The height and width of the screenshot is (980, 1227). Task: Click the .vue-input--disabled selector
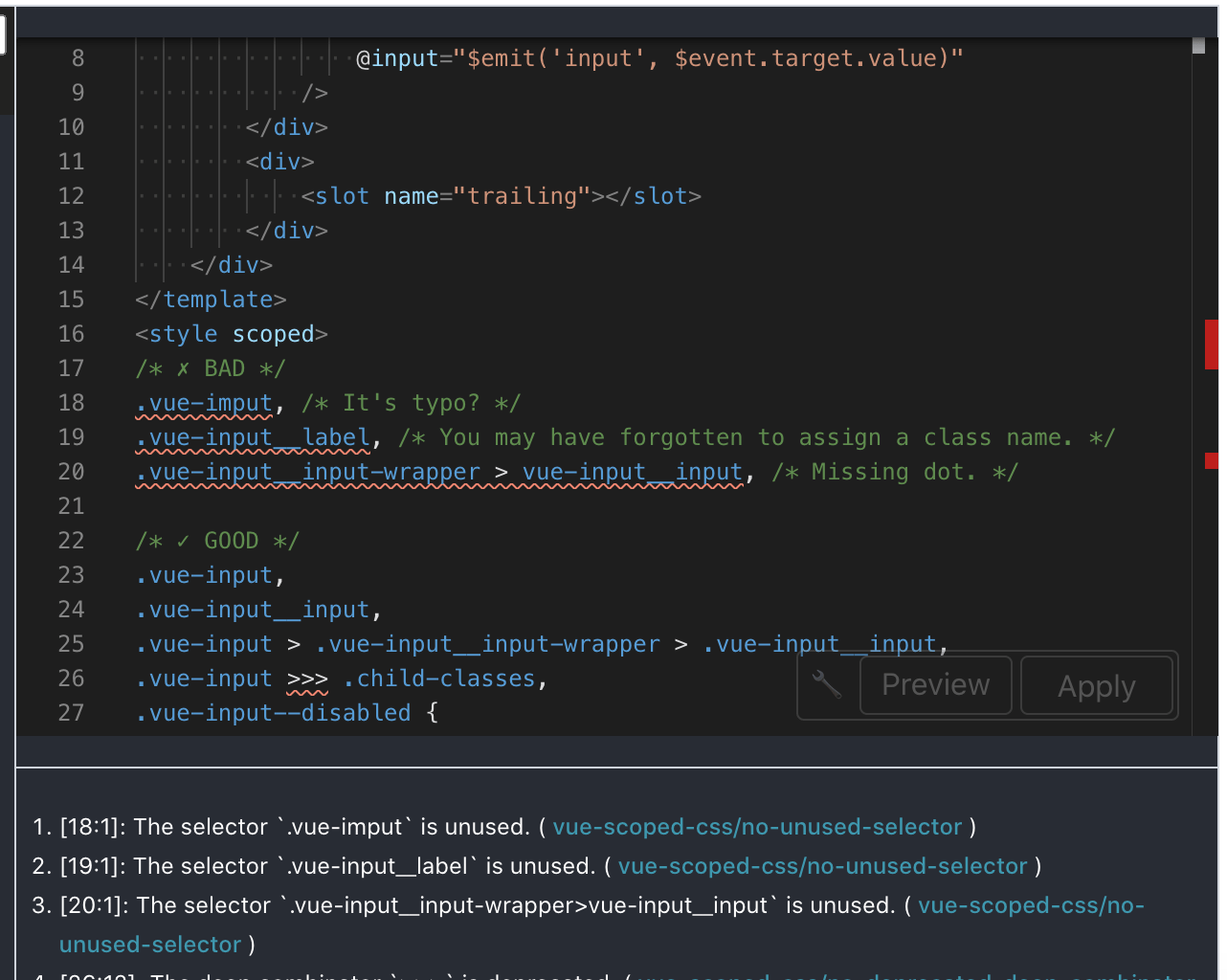coord(273,713)
